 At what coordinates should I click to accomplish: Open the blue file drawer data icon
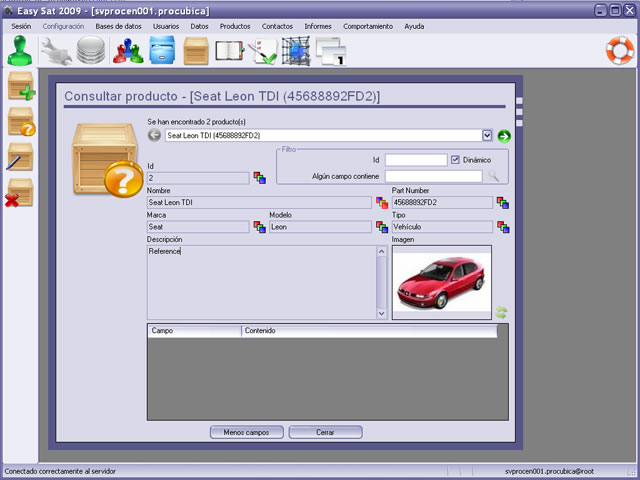(162, 50)
